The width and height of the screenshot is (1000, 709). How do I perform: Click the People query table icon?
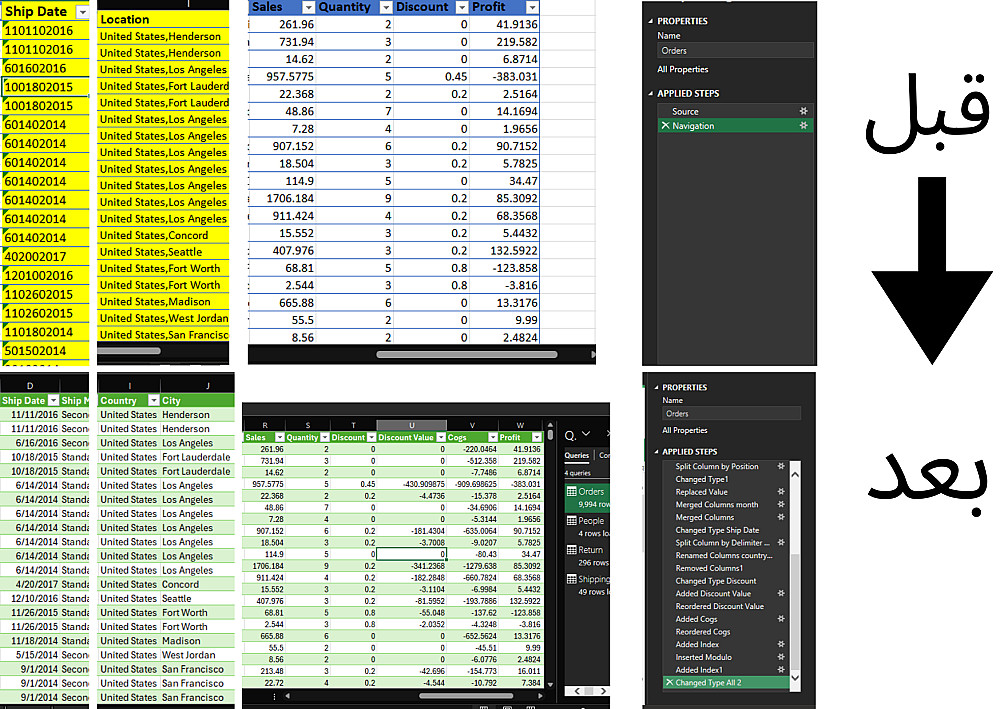tap(572, 520)
